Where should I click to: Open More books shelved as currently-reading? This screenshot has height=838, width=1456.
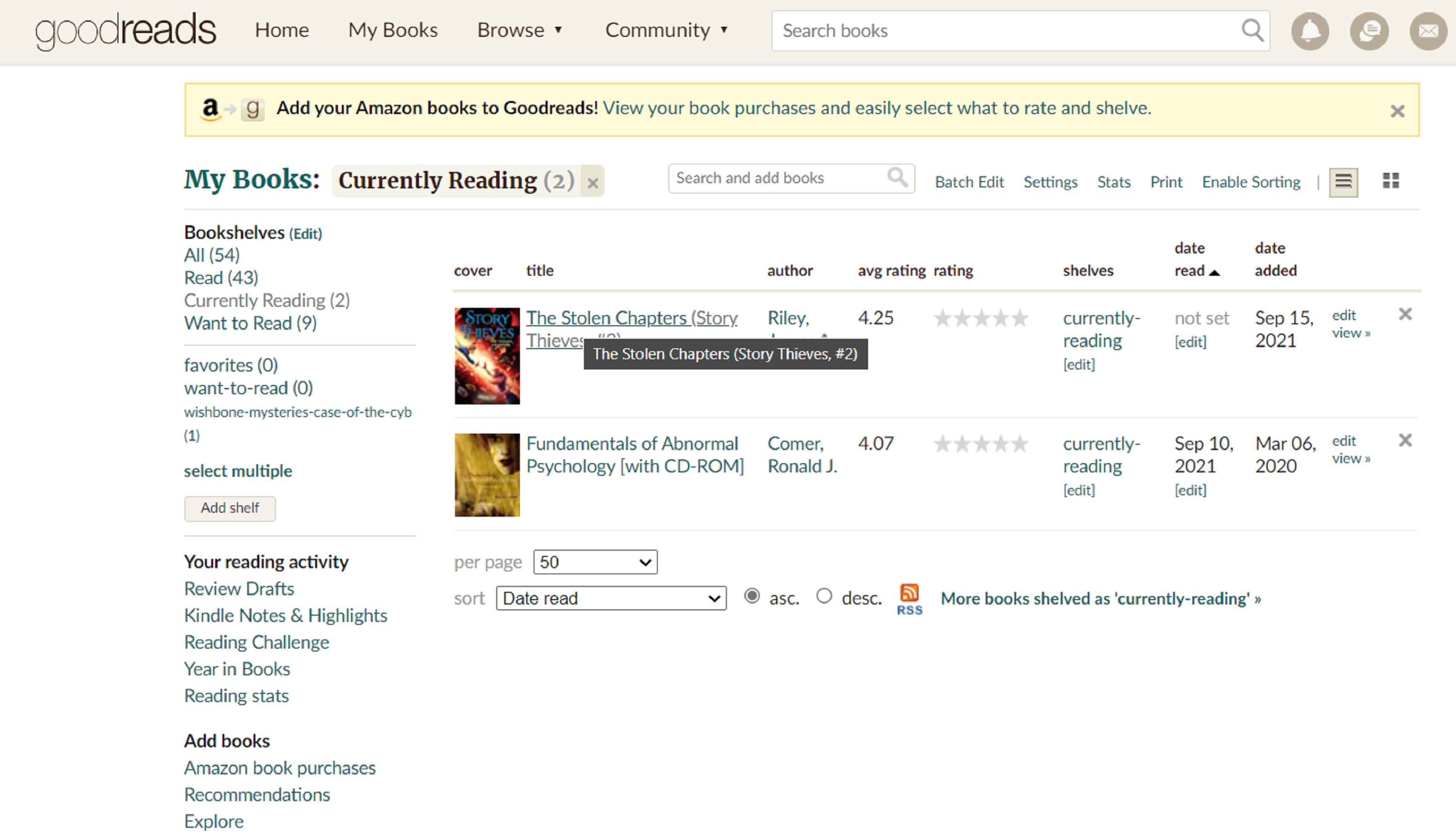(1101, 599)
